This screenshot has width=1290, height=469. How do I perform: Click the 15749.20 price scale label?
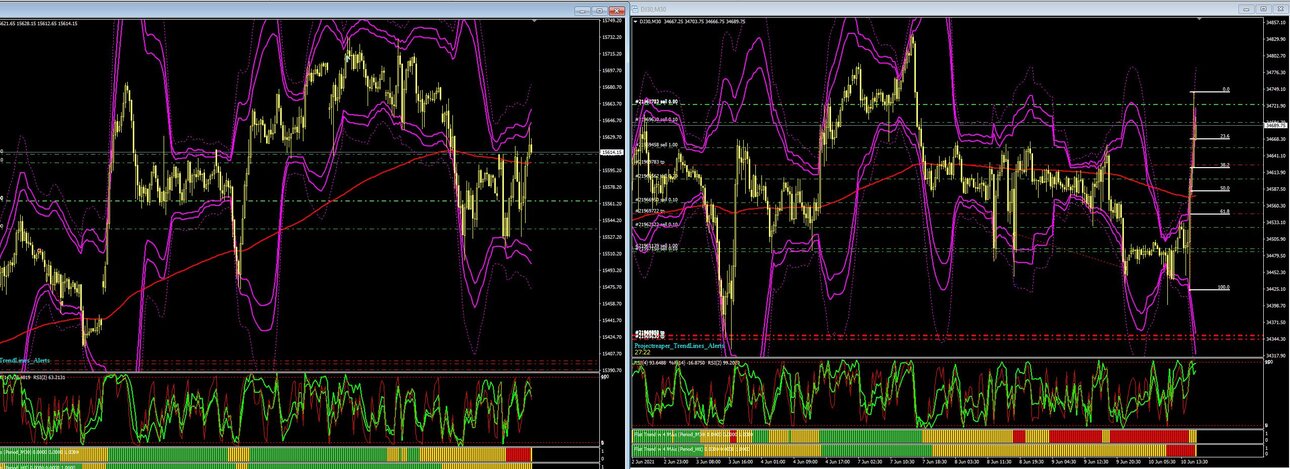(612, 21)
